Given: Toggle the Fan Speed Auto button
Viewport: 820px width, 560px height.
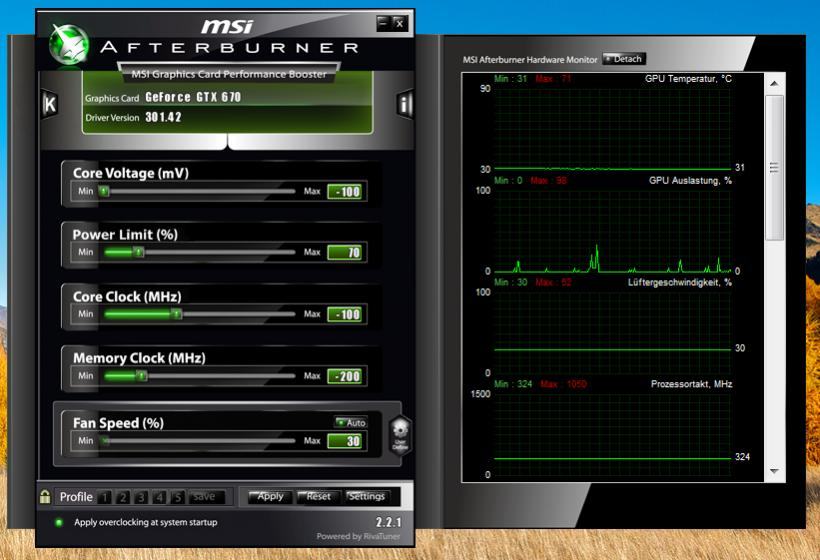Looking at the screenshot, I should click(350, 422).
